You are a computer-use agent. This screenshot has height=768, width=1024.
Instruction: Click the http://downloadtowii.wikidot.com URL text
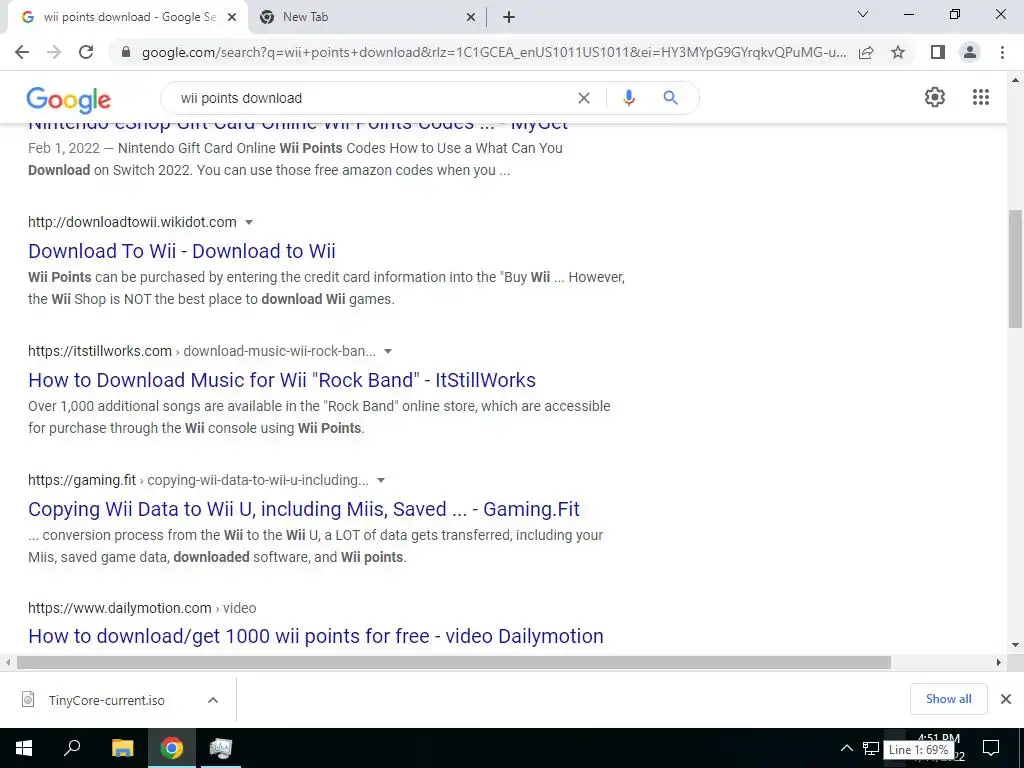tap(132, 222)
